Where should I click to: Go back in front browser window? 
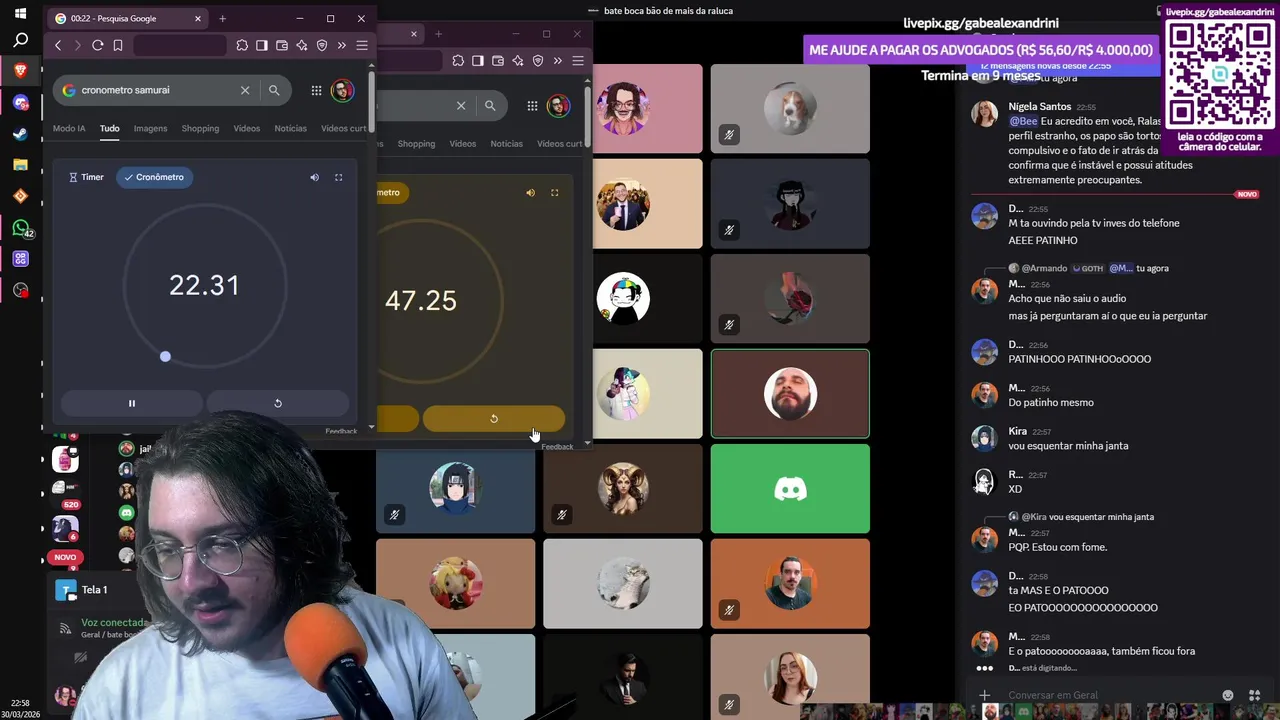58,45
